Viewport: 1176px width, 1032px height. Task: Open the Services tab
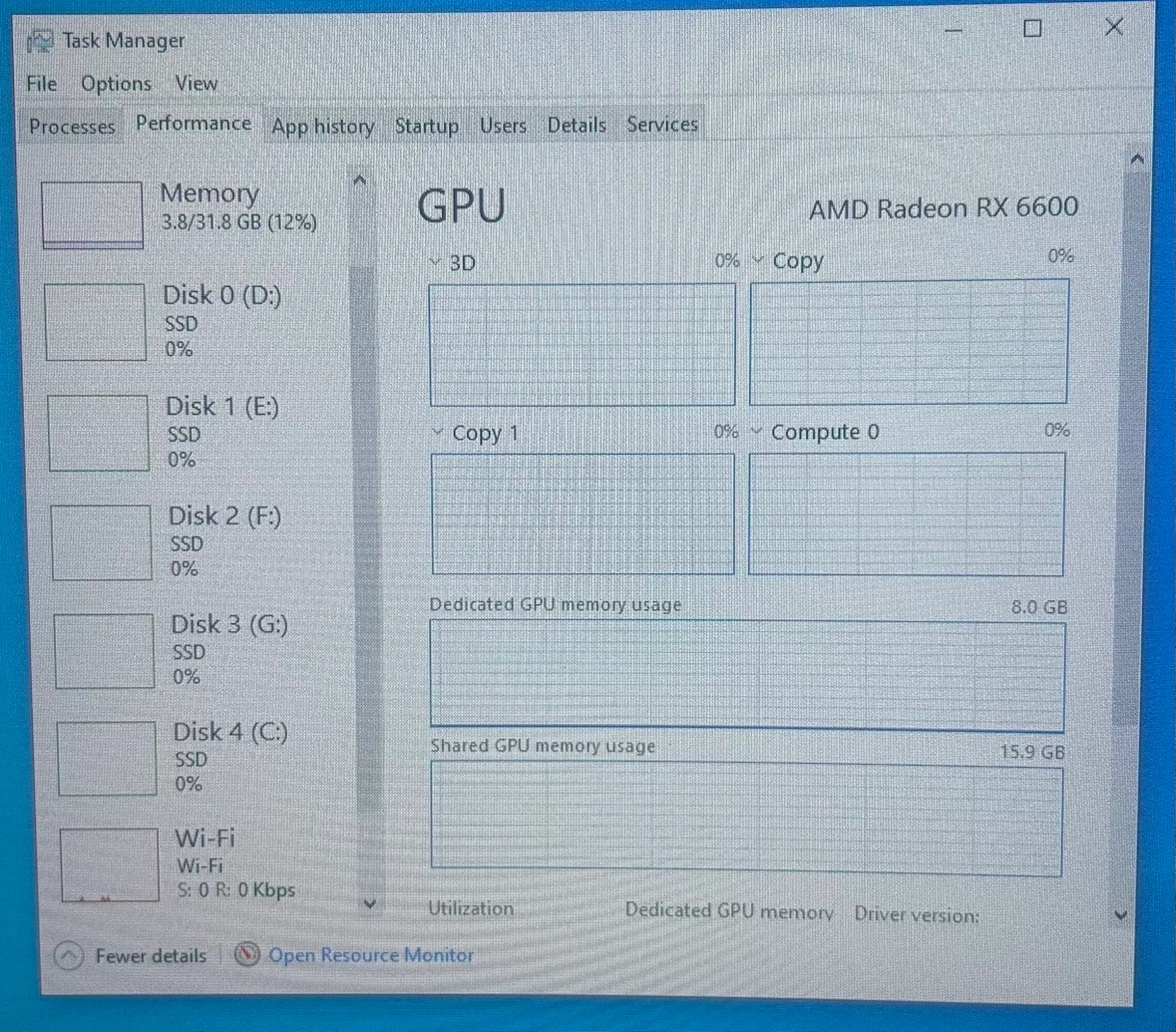pos(662,124)
